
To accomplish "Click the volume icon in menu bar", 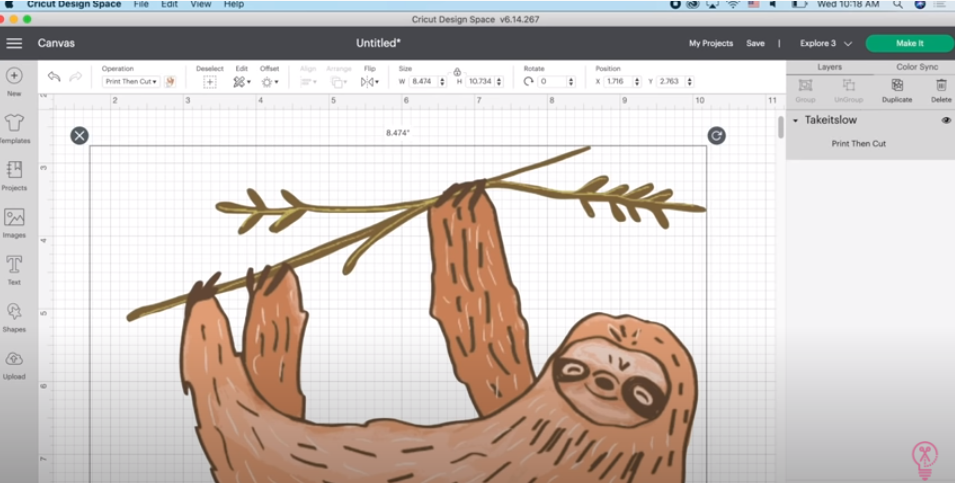I will coord(773,4).
